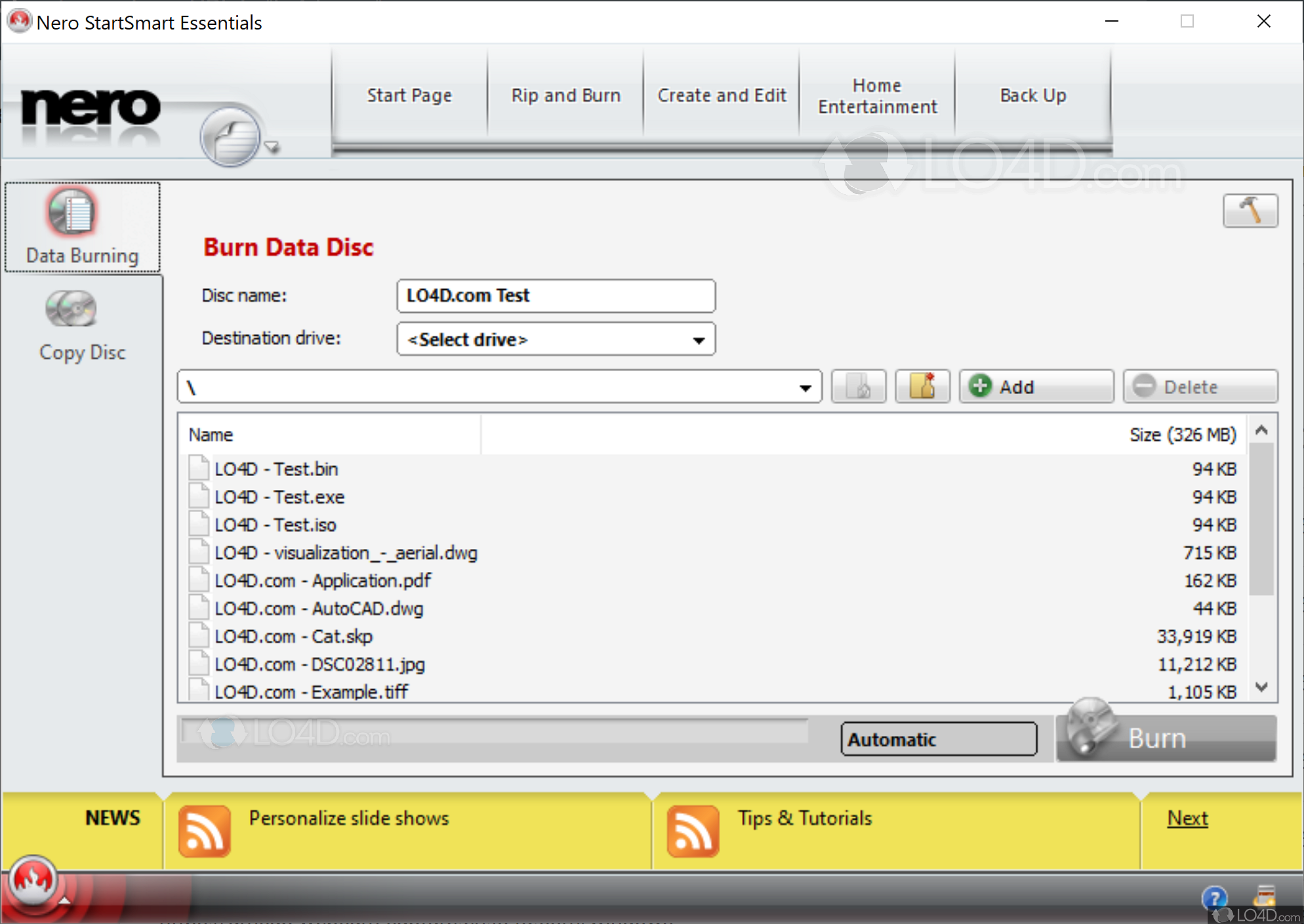This screenshot has width=1304, height=924.
Task: Open the Tips & Tutorials RSS icon
Action: click(x=693, y=831)
